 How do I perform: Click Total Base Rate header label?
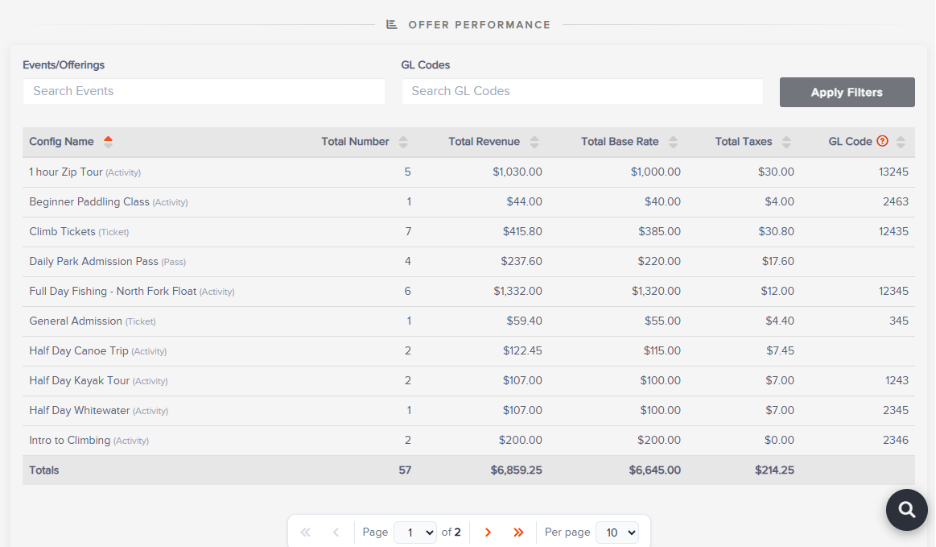(x=620, y=142)
